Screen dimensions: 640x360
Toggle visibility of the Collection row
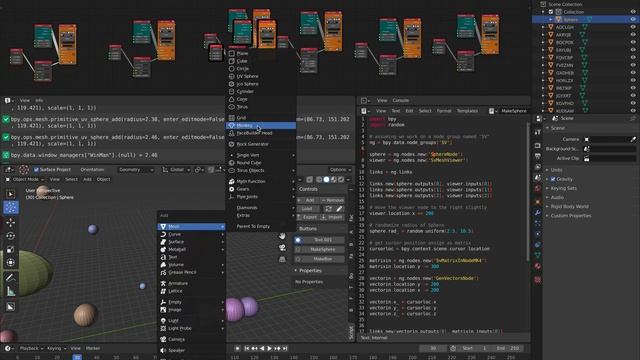point(633,12)
